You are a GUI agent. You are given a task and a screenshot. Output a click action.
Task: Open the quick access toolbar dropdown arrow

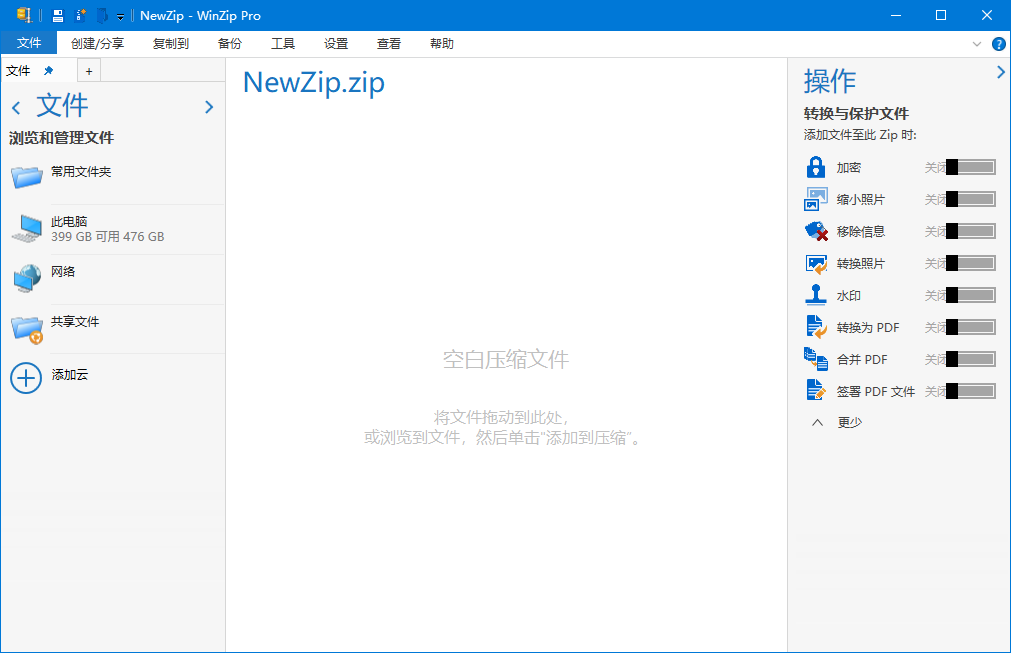click(x=121, y=17)
